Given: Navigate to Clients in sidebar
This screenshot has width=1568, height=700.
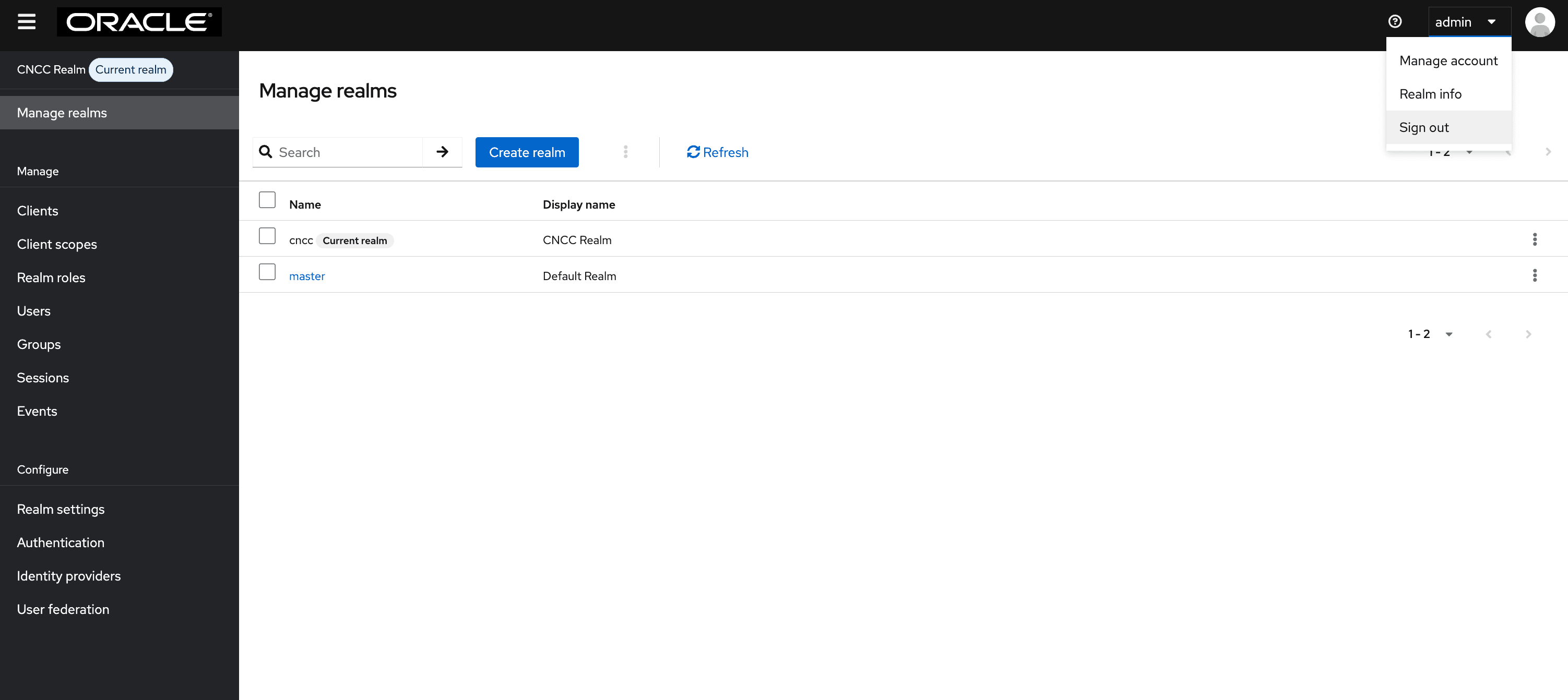Looking at the screenshot, I should click(x=120, y=211).
